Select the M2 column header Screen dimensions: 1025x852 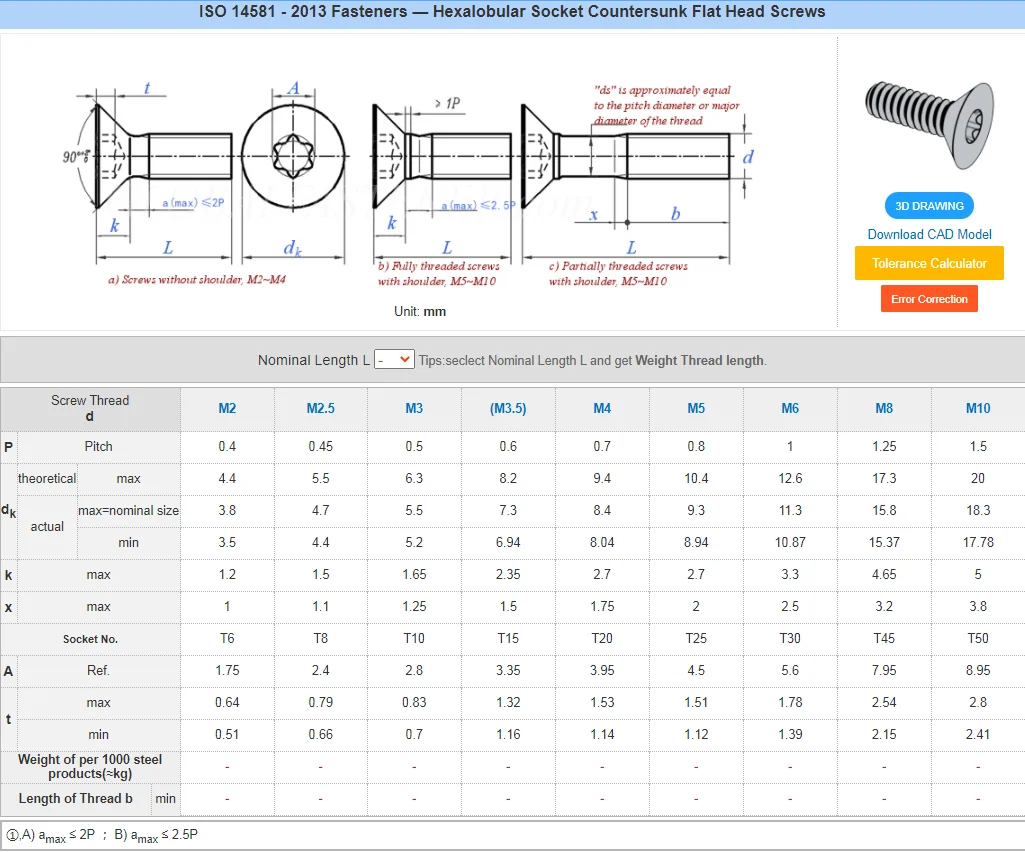(x=226, y=409)
